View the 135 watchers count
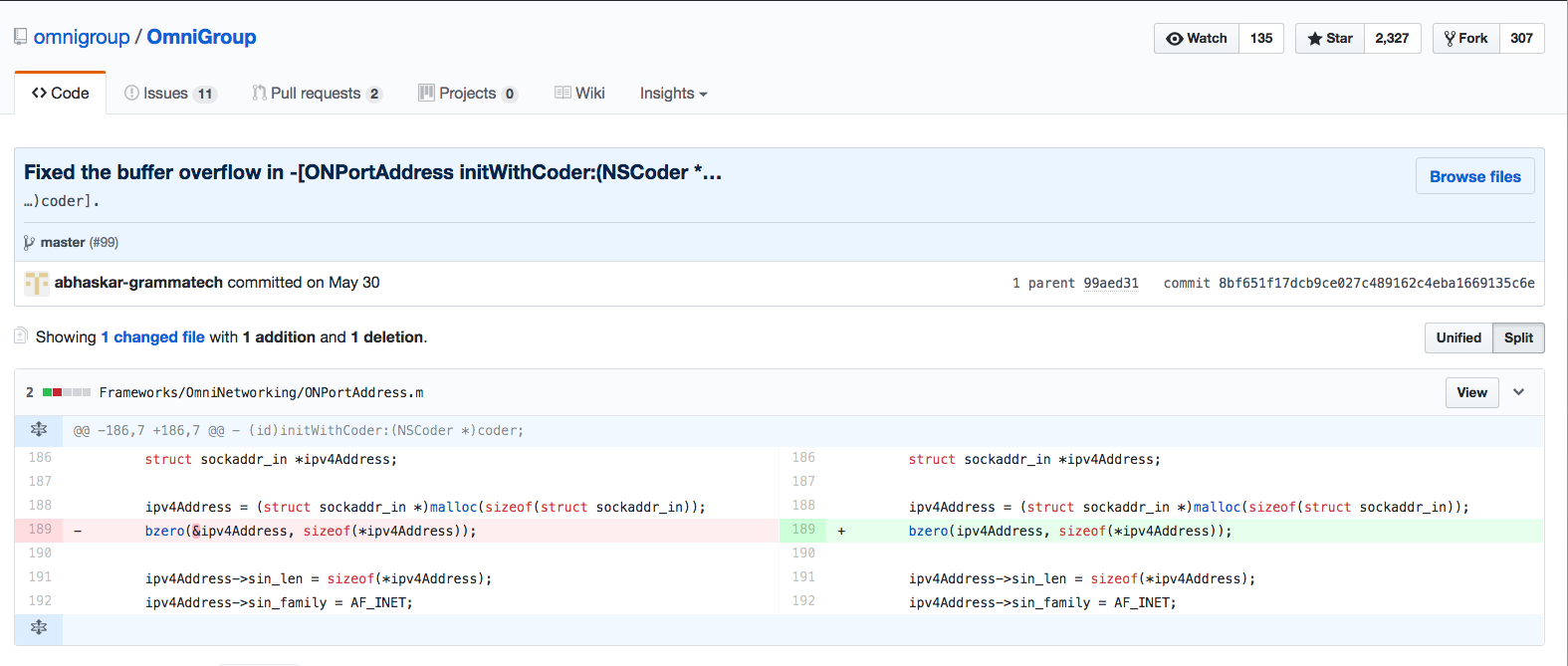This screenshot has height=666, width=1568. pyautogui.click(x=1261, y=38)
